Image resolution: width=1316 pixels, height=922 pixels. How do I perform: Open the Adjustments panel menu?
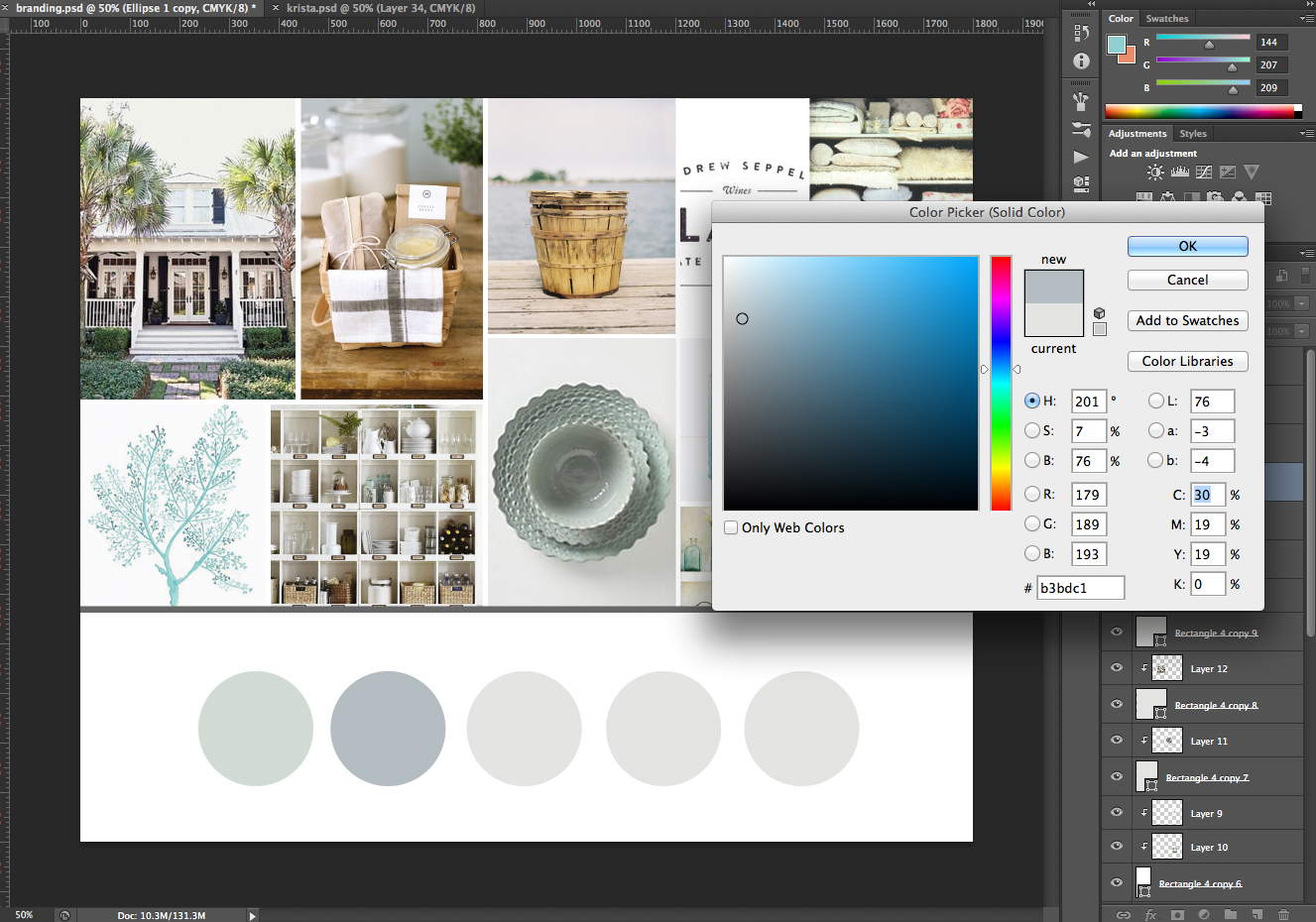[1306, 133]
